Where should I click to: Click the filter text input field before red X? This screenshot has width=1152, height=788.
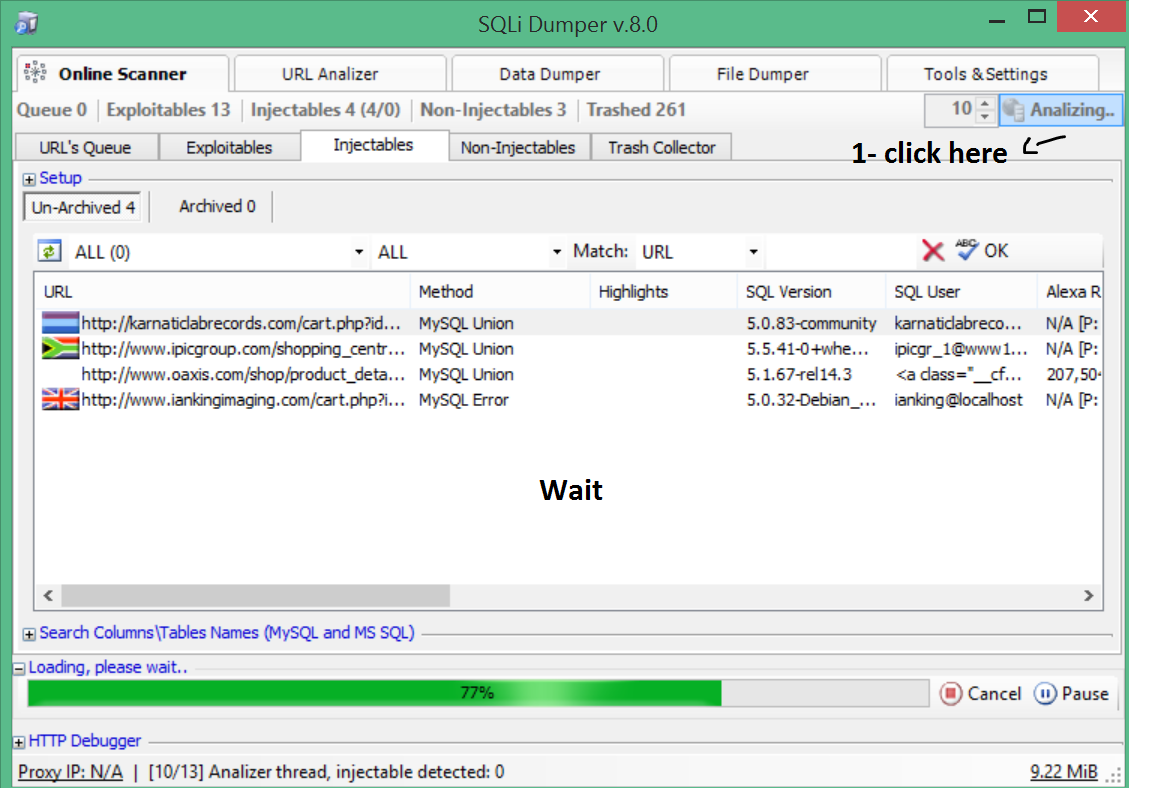[x=840, y=251]
